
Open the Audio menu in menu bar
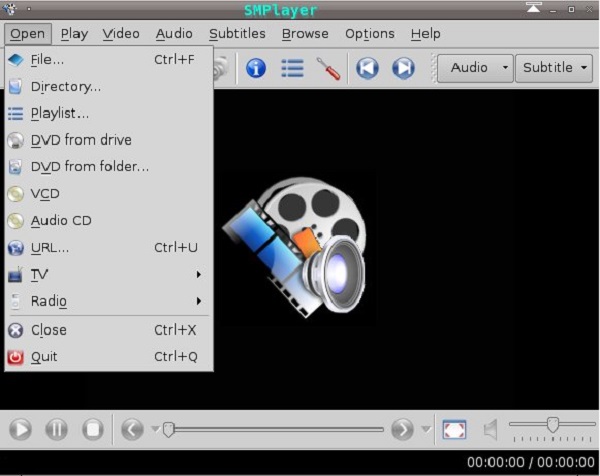pos(174,34)
